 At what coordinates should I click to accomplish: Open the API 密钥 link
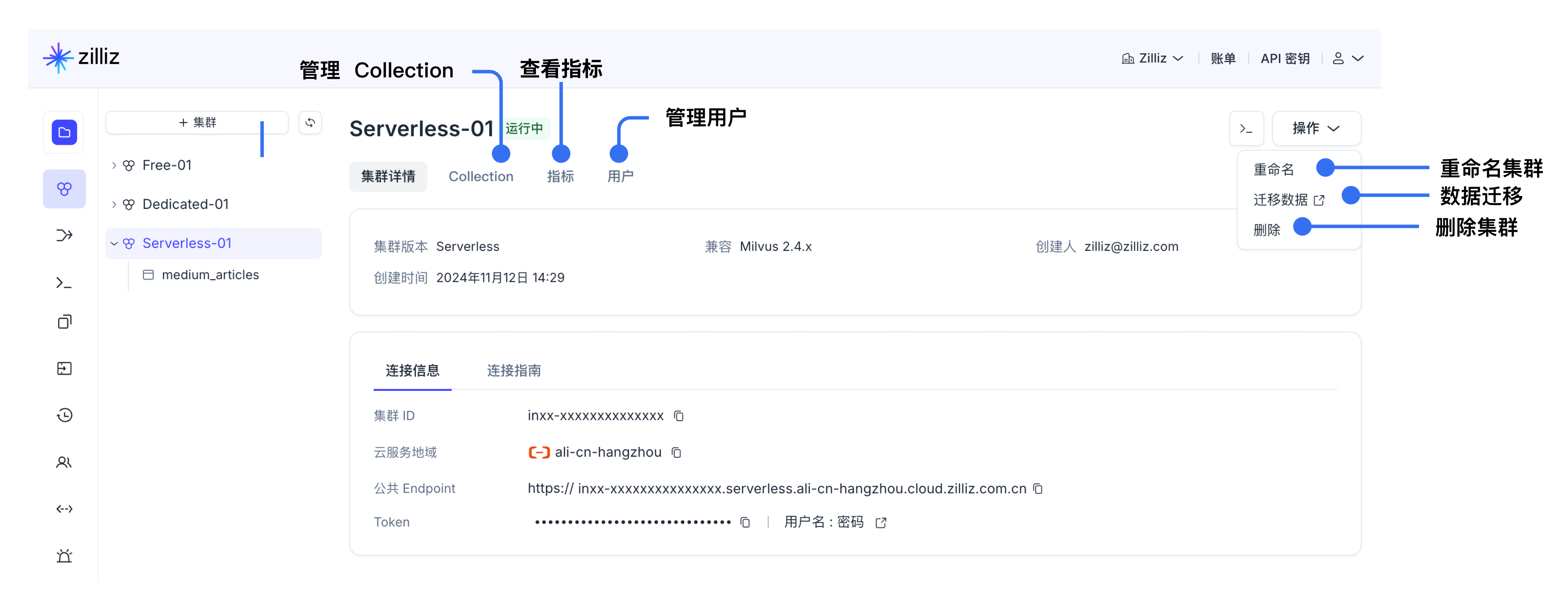1285,59
